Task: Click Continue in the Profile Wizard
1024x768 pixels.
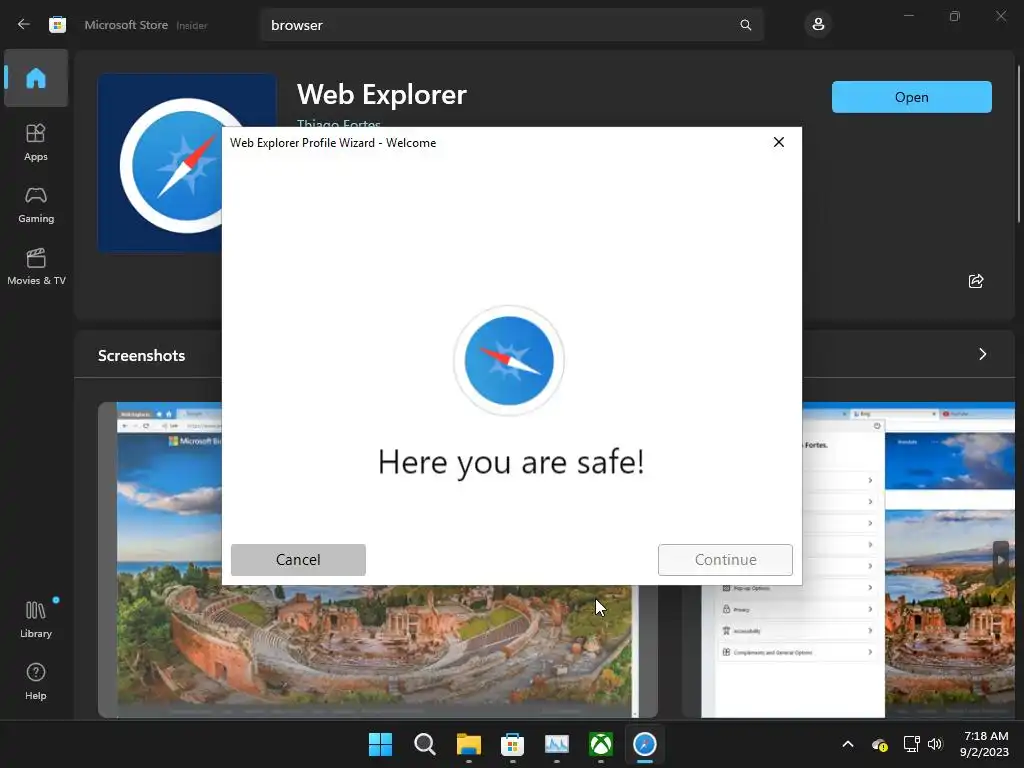Action: tap(725, 560)
